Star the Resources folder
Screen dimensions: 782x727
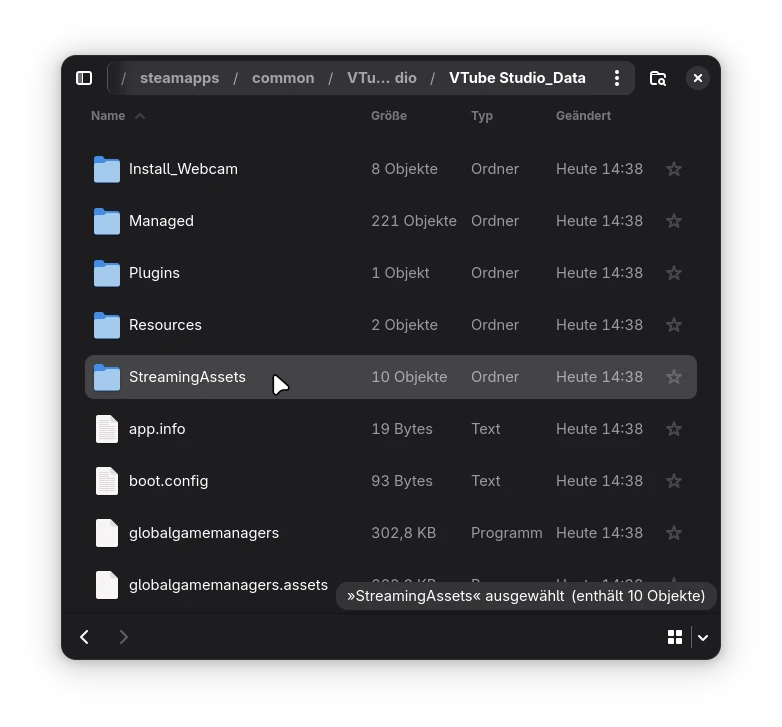[x=674, y=325]
